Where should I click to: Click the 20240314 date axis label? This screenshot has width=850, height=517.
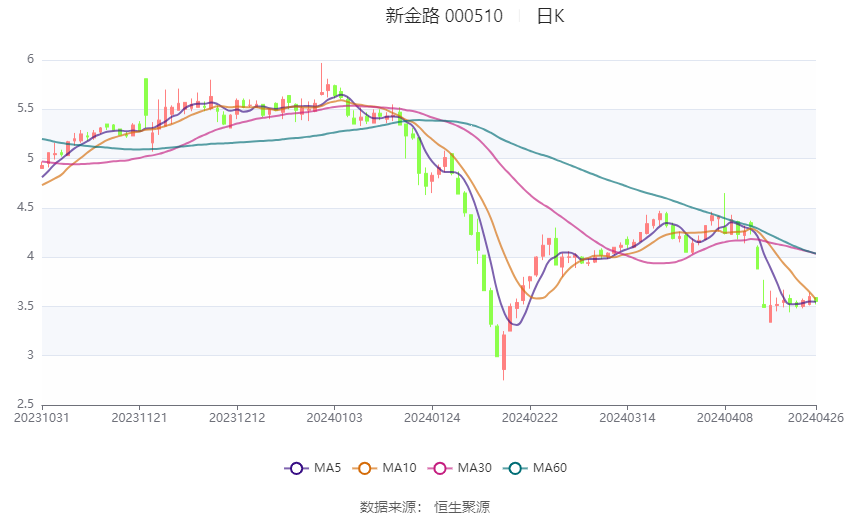(x=627, y=417)
